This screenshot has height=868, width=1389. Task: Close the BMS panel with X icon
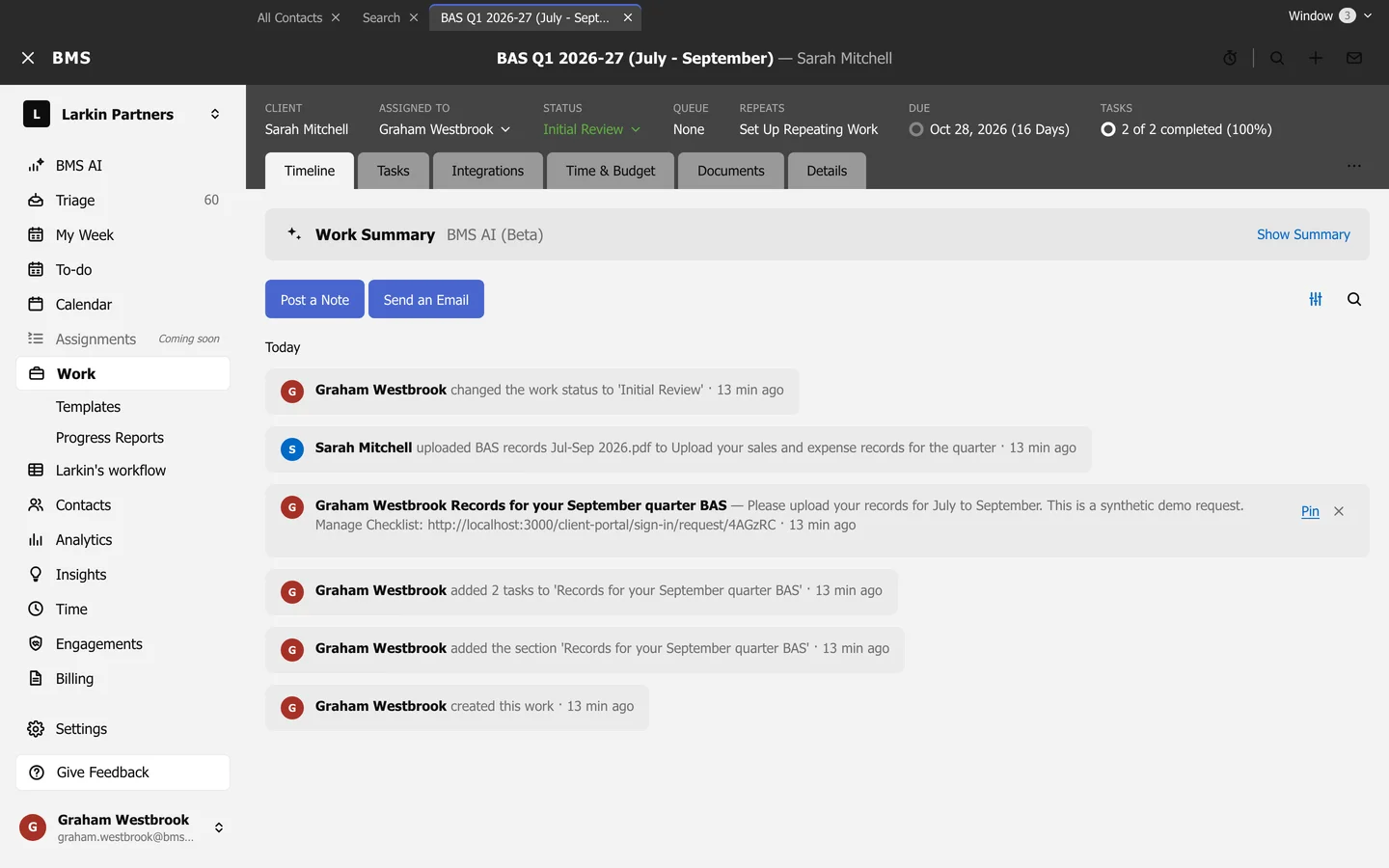click(x=28, y=58)
